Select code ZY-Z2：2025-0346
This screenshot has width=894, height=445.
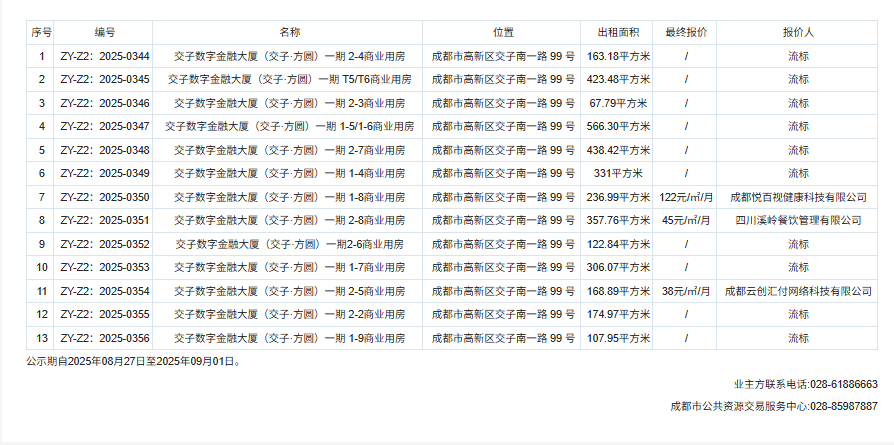tap(105, 103)
